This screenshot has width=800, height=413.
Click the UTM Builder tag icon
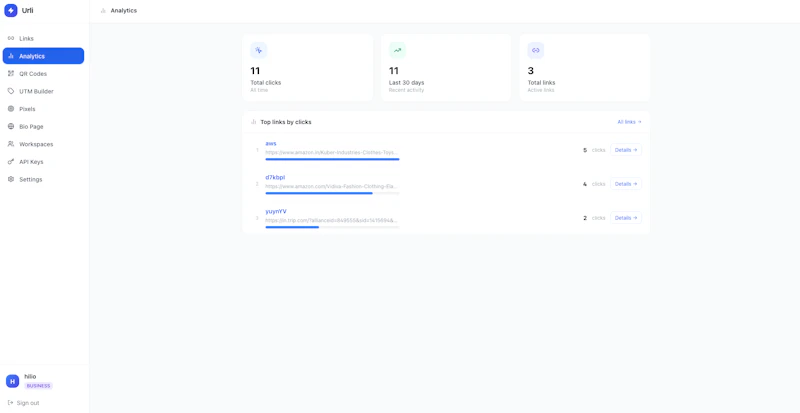pyautogui.click(x=11, y=91)
